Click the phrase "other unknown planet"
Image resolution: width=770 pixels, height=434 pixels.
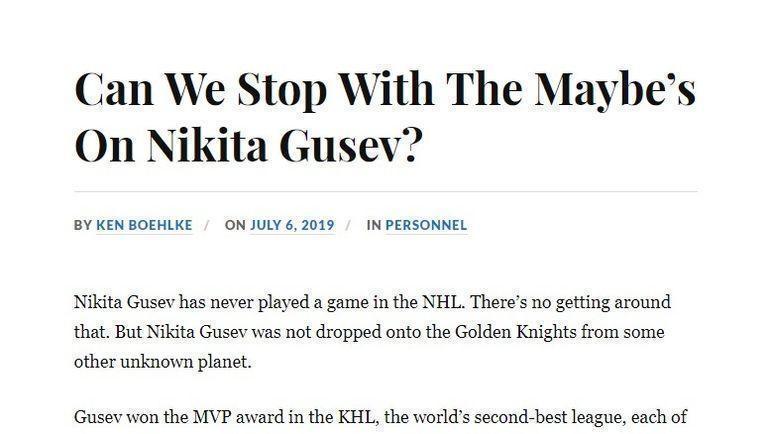click(x=162, y=362)
